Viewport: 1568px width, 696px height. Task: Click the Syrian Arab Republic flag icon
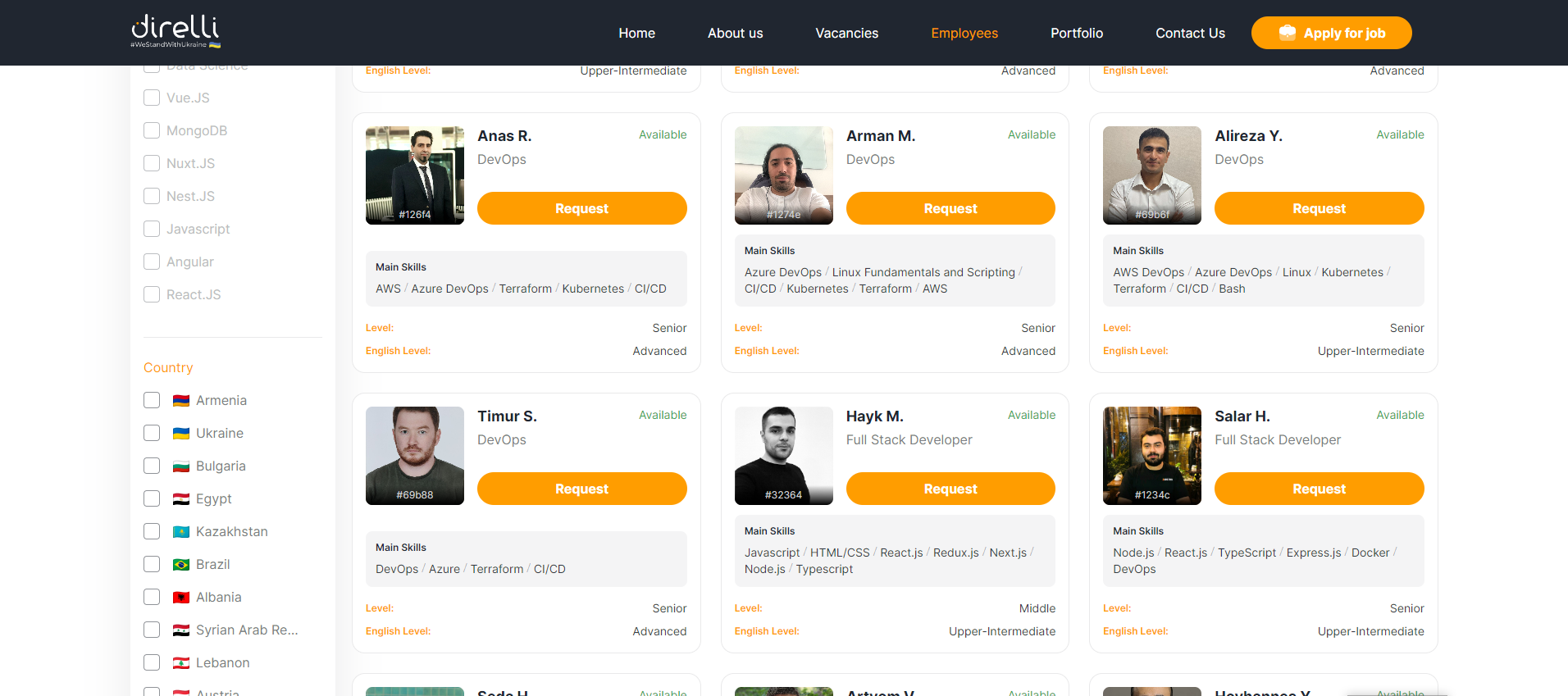click(x=181, y=630)
